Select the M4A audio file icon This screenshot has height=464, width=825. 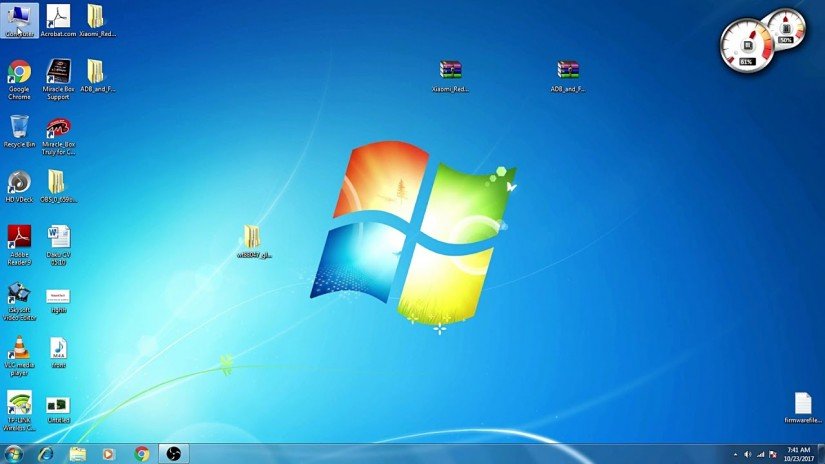[58, 353]
